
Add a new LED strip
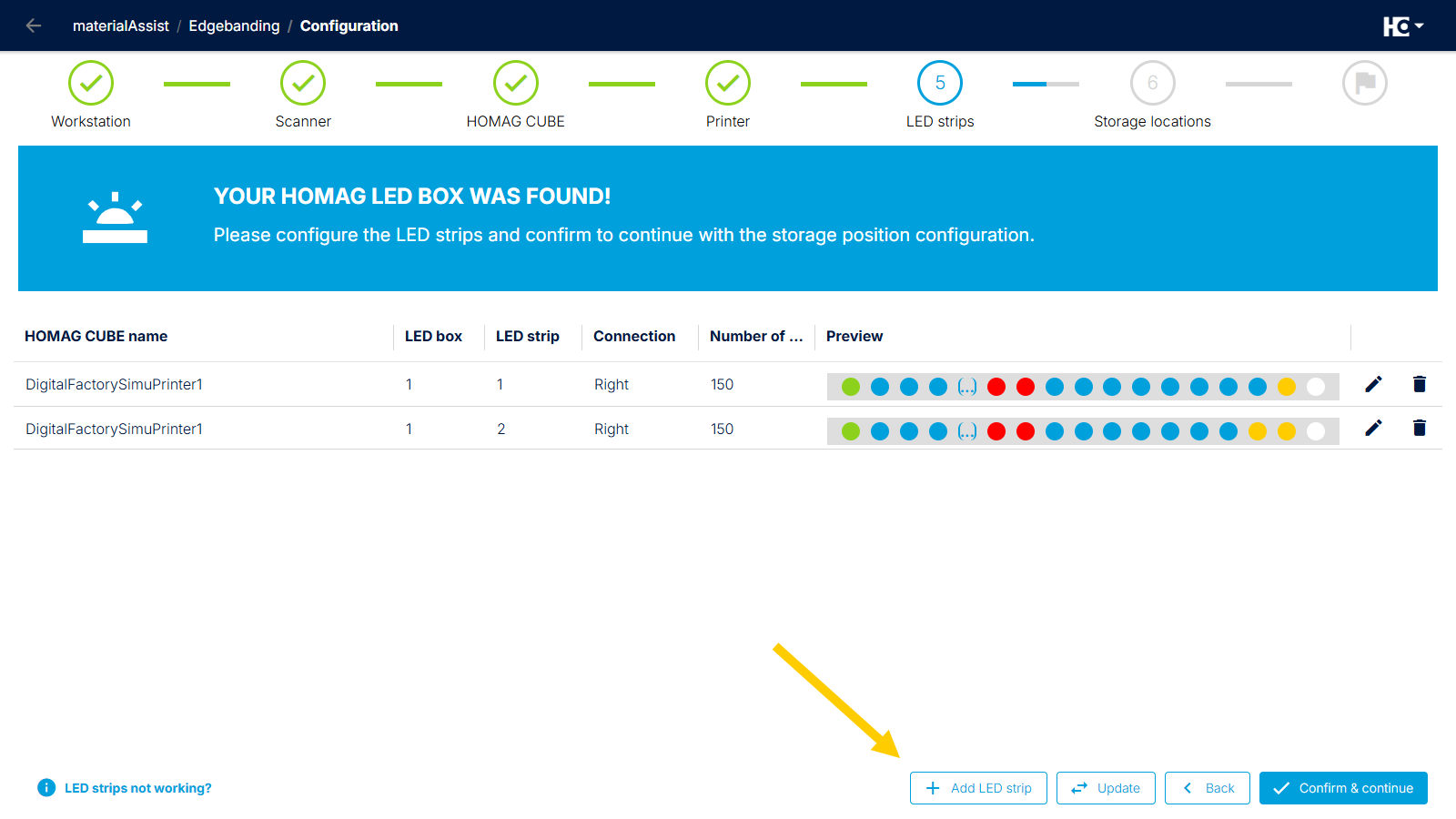coord(978,788)
